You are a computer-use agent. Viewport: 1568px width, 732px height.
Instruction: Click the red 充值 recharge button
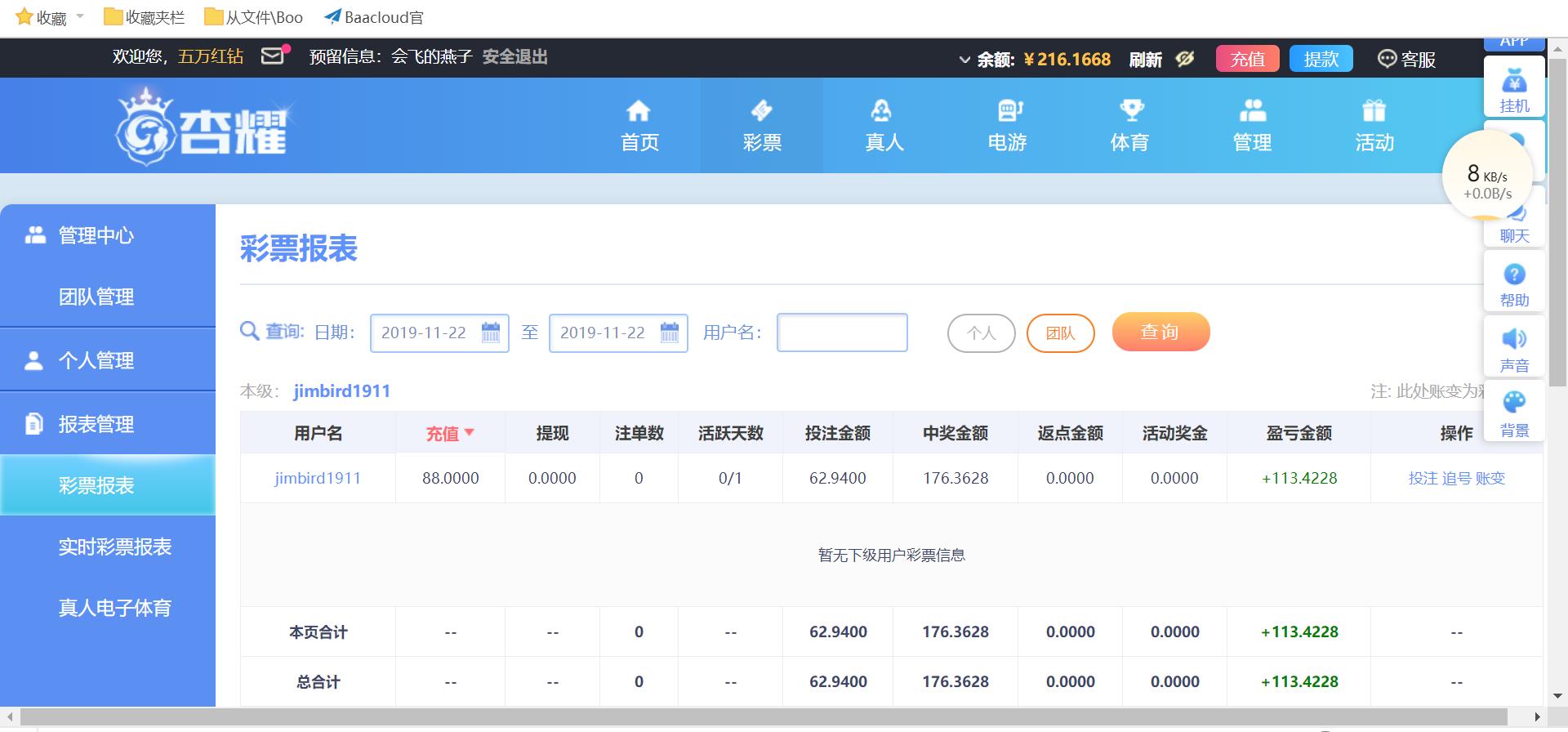(x=1247, y=59)
